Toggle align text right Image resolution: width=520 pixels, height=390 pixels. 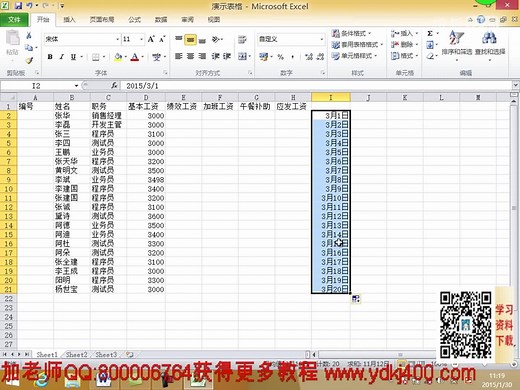[x=202, y=56]
